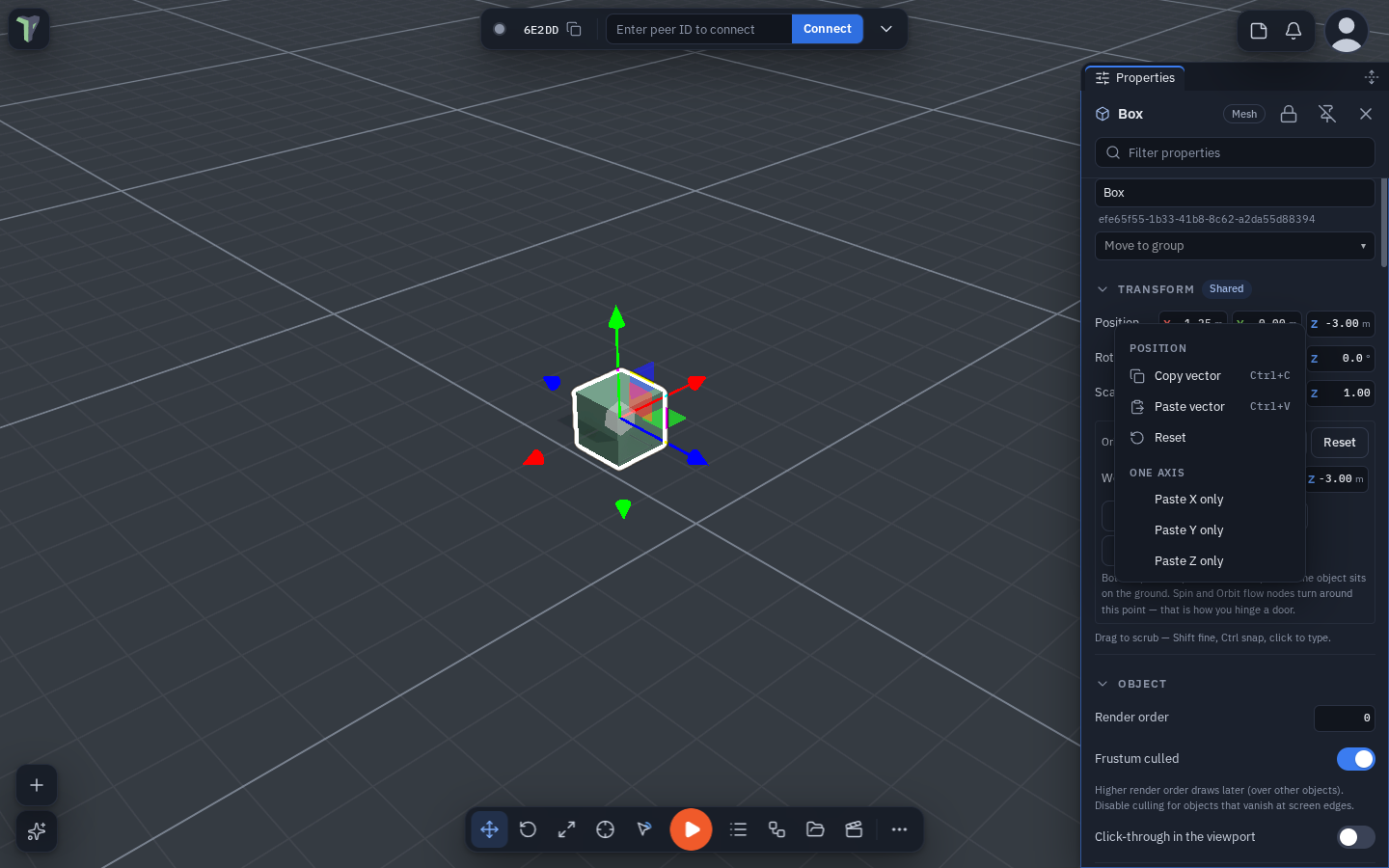Lock the Box object
The height and width of the screenshot is (868, 1389).
point(1289,114)
